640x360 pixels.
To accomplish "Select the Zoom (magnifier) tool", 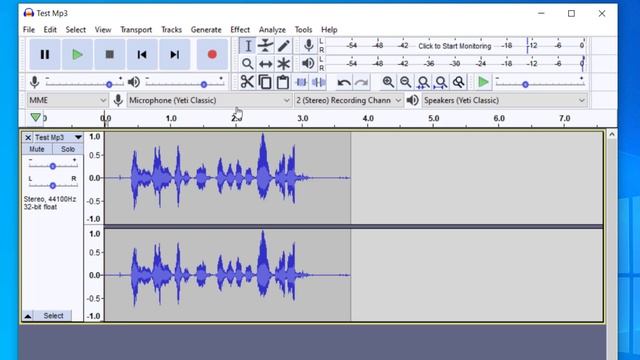I will [x=247, y=64].
